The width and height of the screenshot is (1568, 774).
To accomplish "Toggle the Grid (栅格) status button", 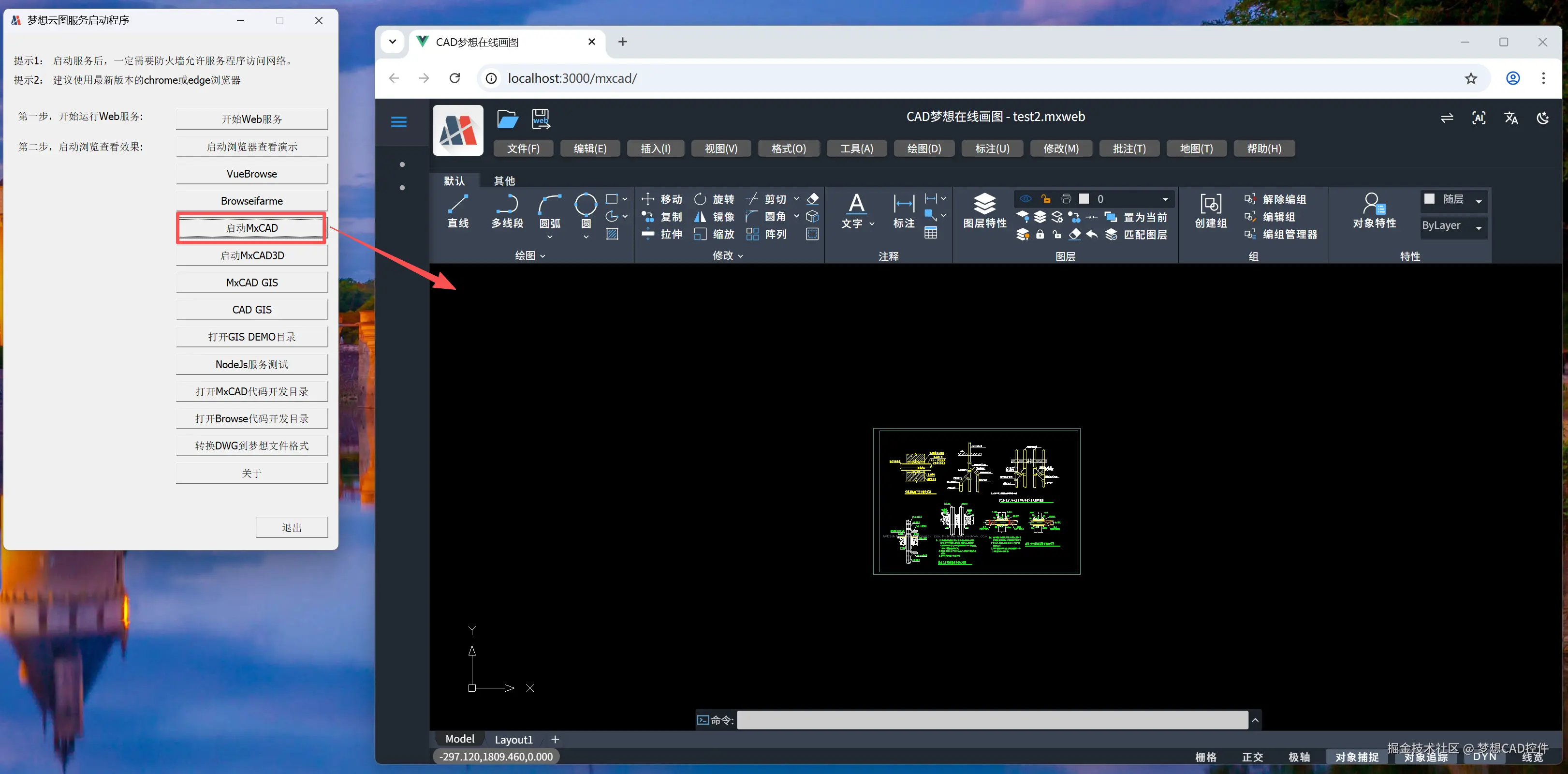I will [1205, 757].
